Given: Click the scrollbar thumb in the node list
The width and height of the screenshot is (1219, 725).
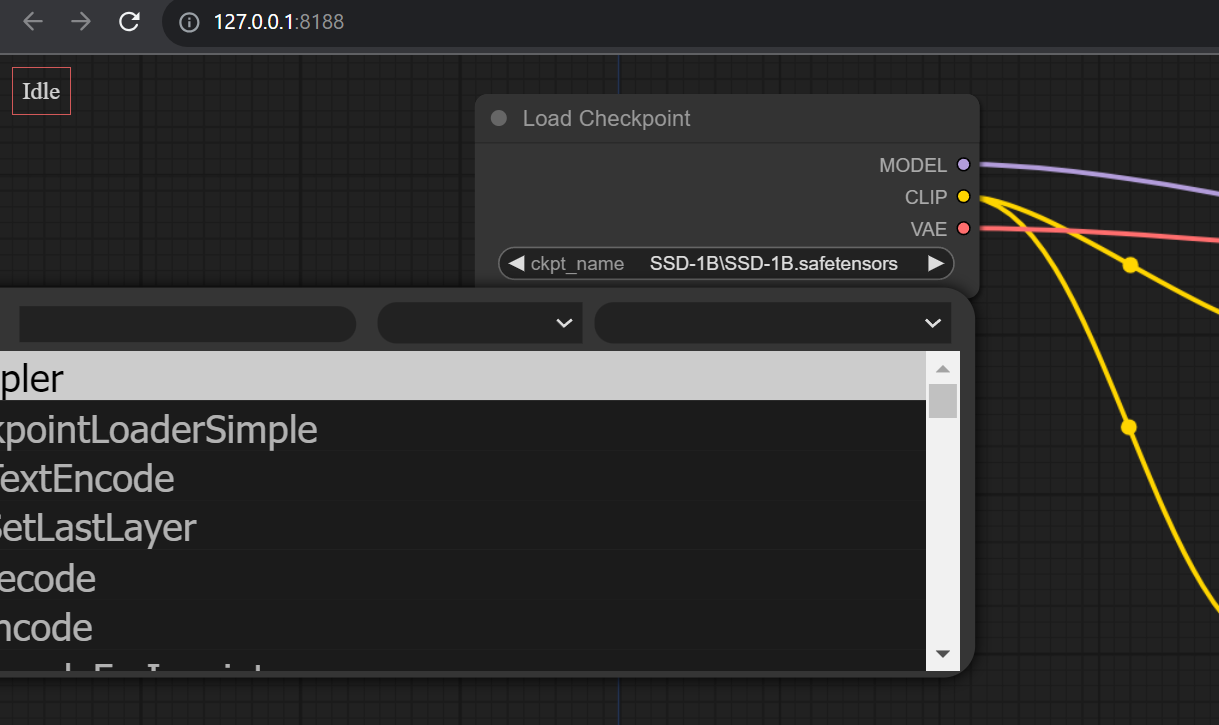Looking at the screenshot, I should click(x=942, y=401).
